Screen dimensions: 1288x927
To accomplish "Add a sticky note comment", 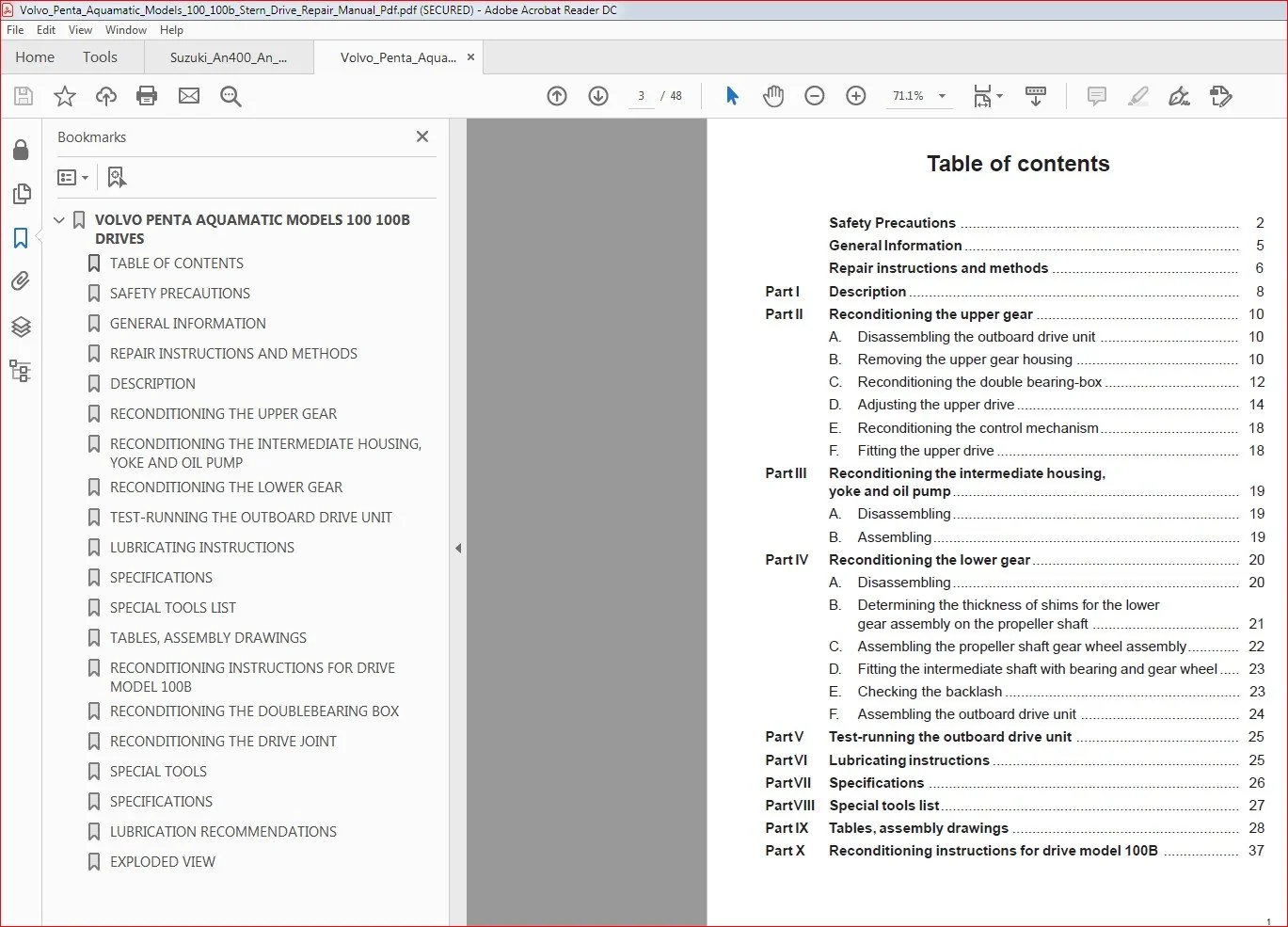I will pyautogui.click(x=1097, y=96).
